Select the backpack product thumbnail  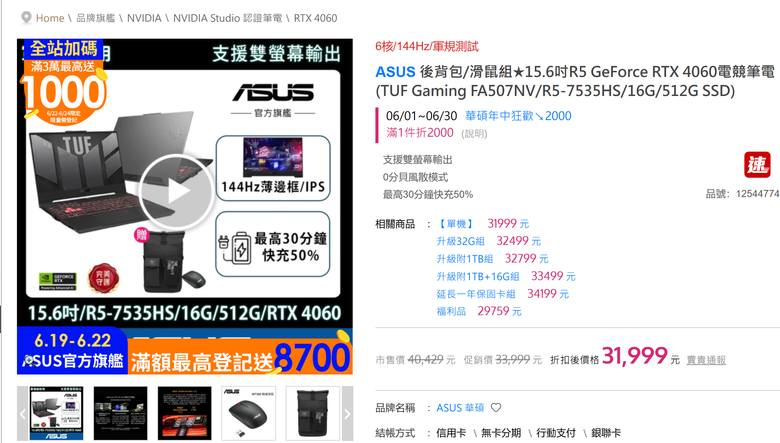point(312,413)
